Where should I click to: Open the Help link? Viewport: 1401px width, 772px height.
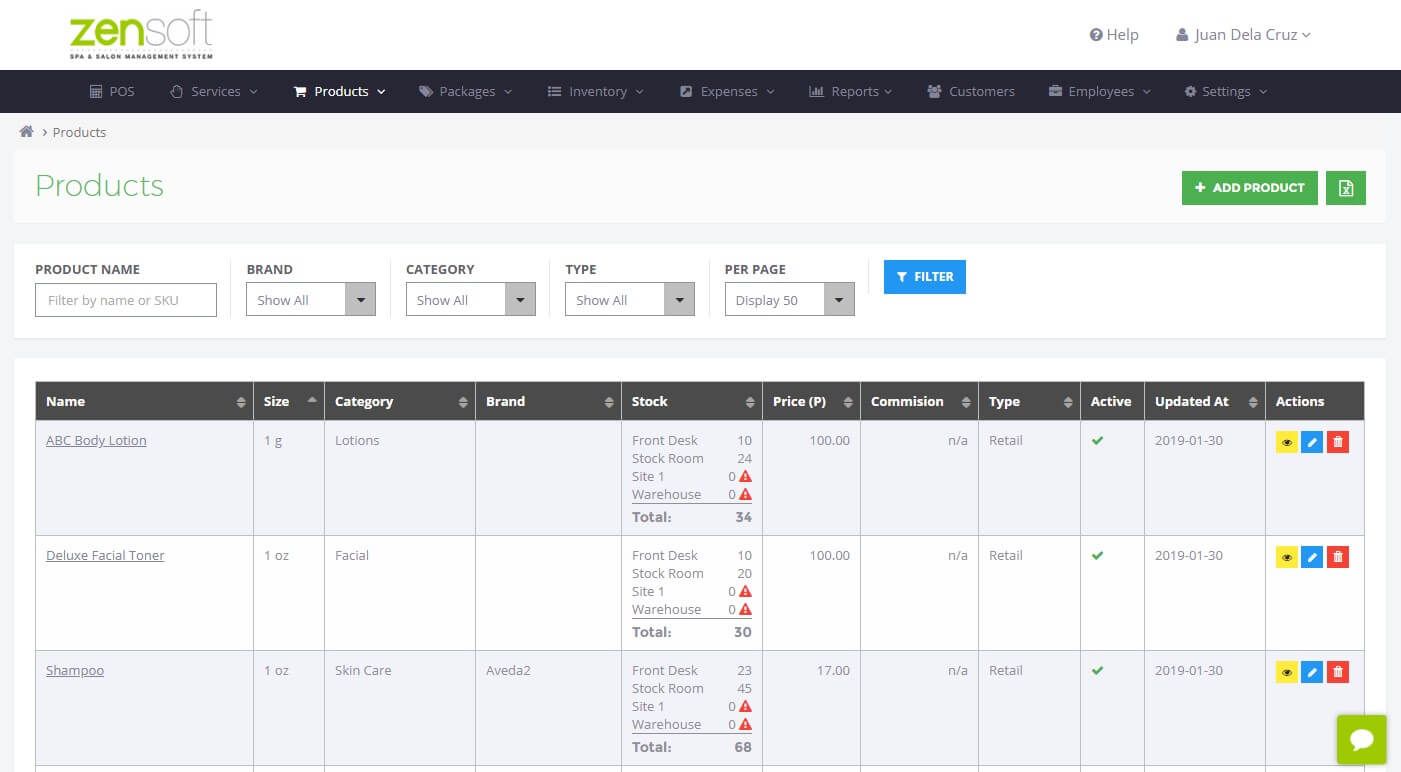pos(1114,35)
